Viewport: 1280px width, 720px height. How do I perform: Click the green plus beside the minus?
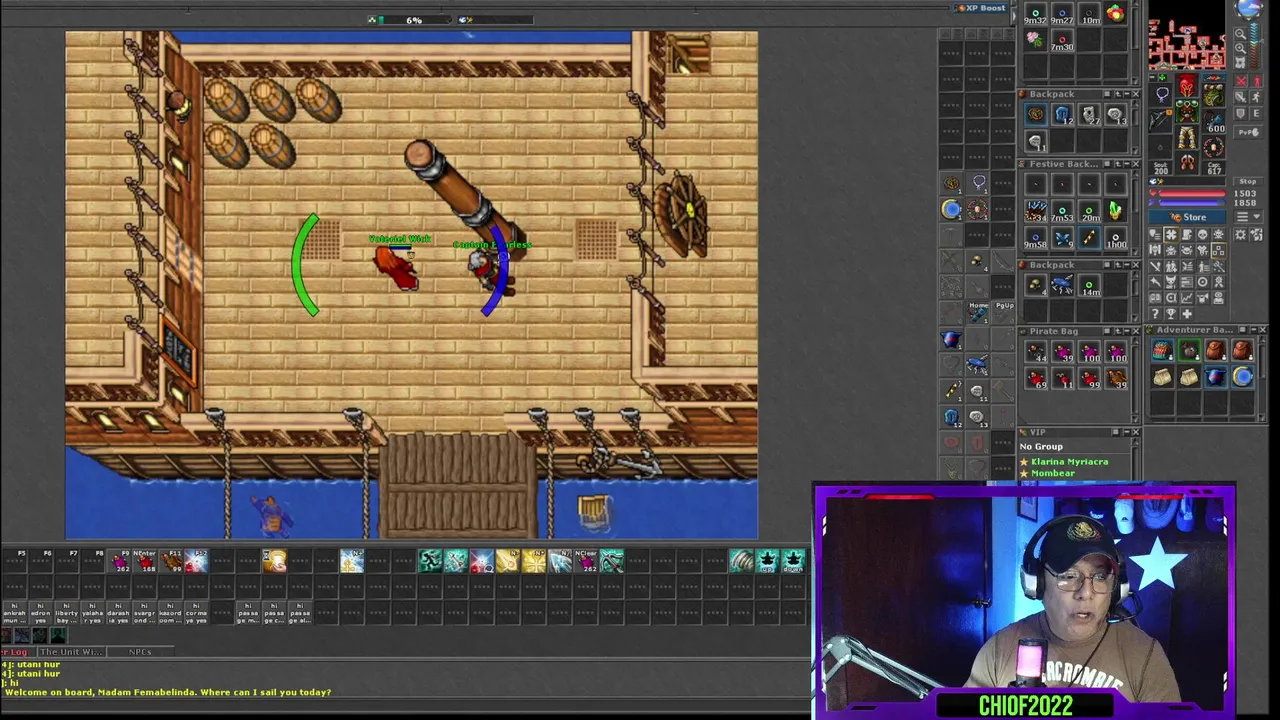point(1162,77)
